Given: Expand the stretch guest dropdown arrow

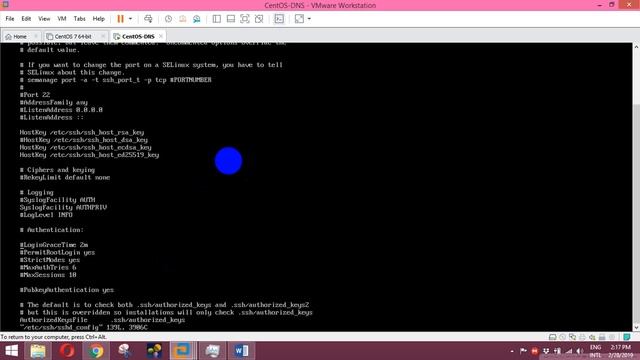Looking at the screenshot, I should click(309, 19).
